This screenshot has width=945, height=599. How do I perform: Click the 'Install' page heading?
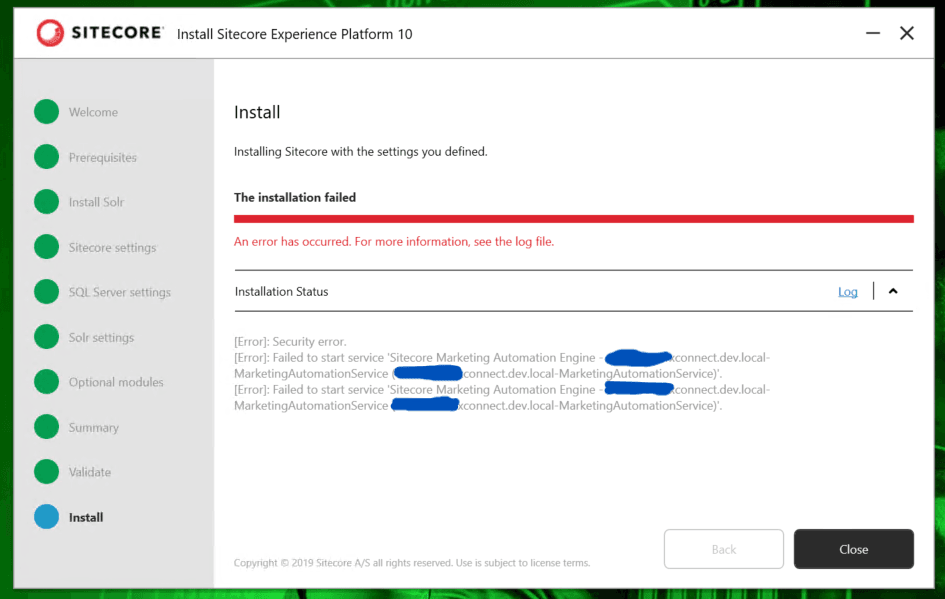257,113
